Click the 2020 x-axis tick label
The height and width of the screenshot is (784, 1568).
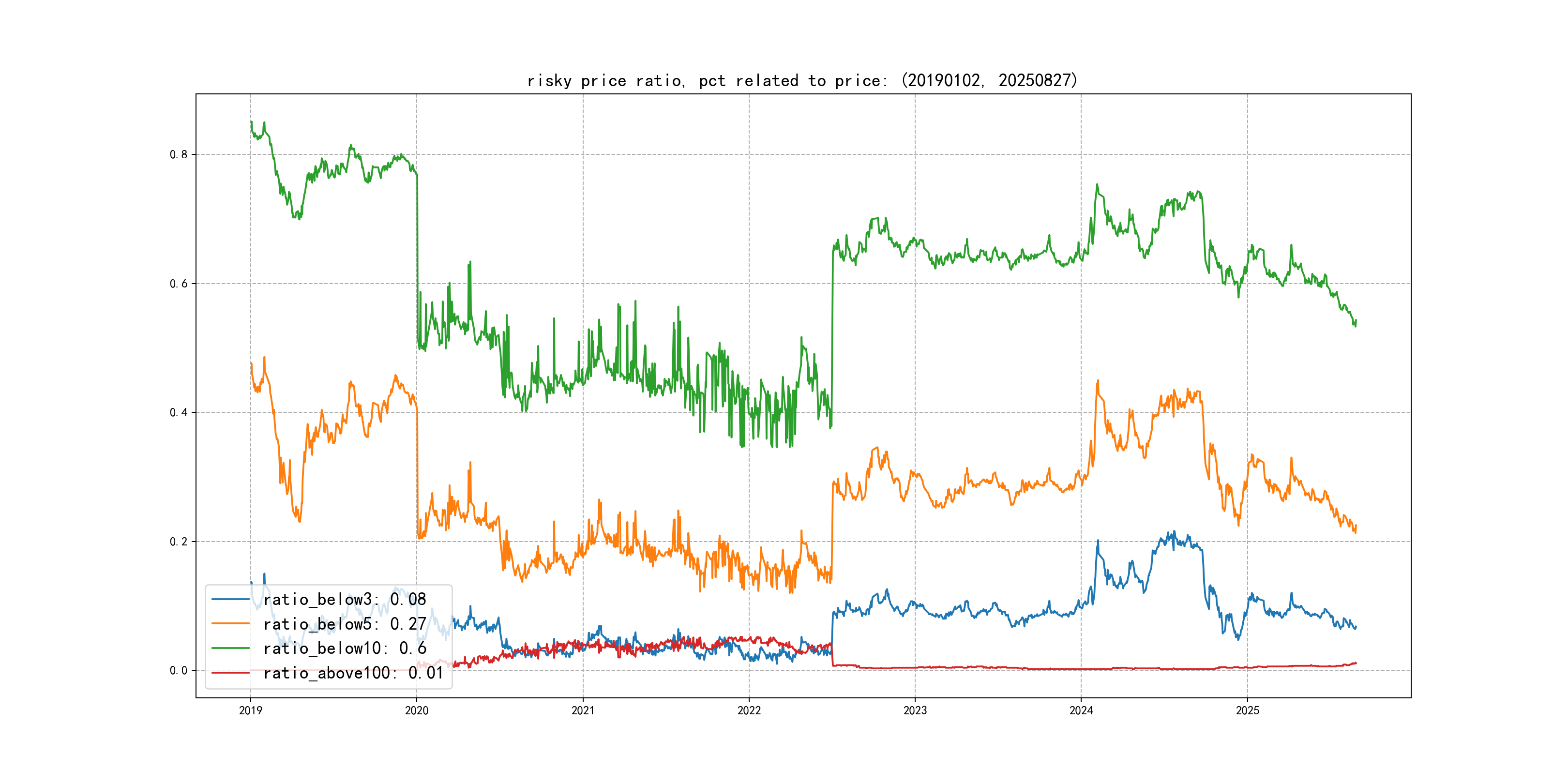click(x=416, y=710)
